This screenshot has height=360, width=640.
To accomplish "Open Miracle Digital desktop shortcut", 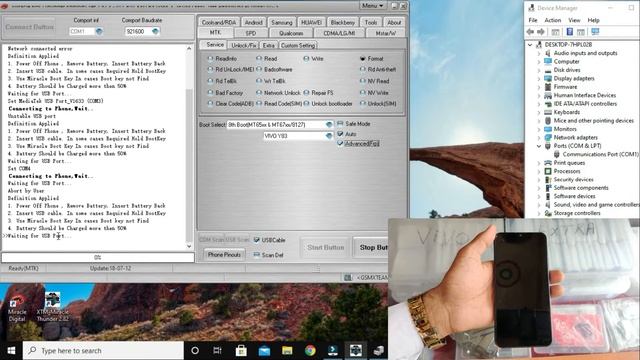I will point(17,307).
